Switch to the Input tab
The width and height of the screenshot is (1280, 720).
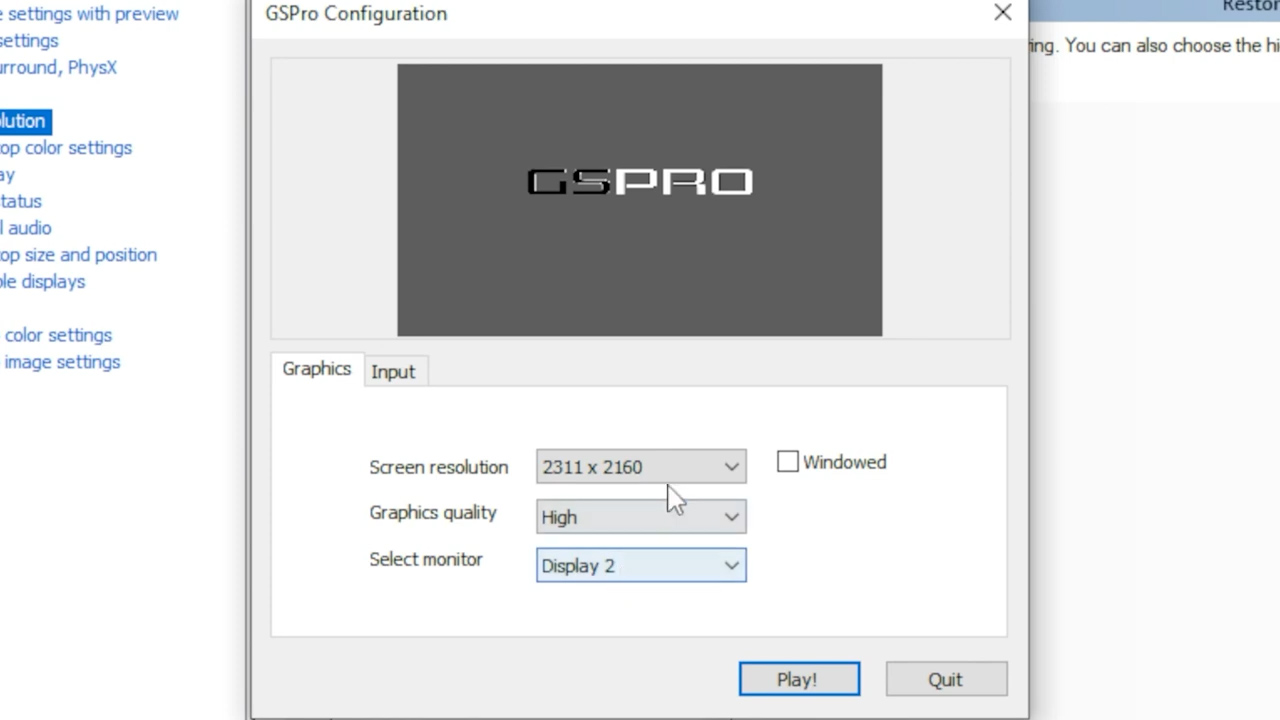pyautogui.click(x=393, y=372)
